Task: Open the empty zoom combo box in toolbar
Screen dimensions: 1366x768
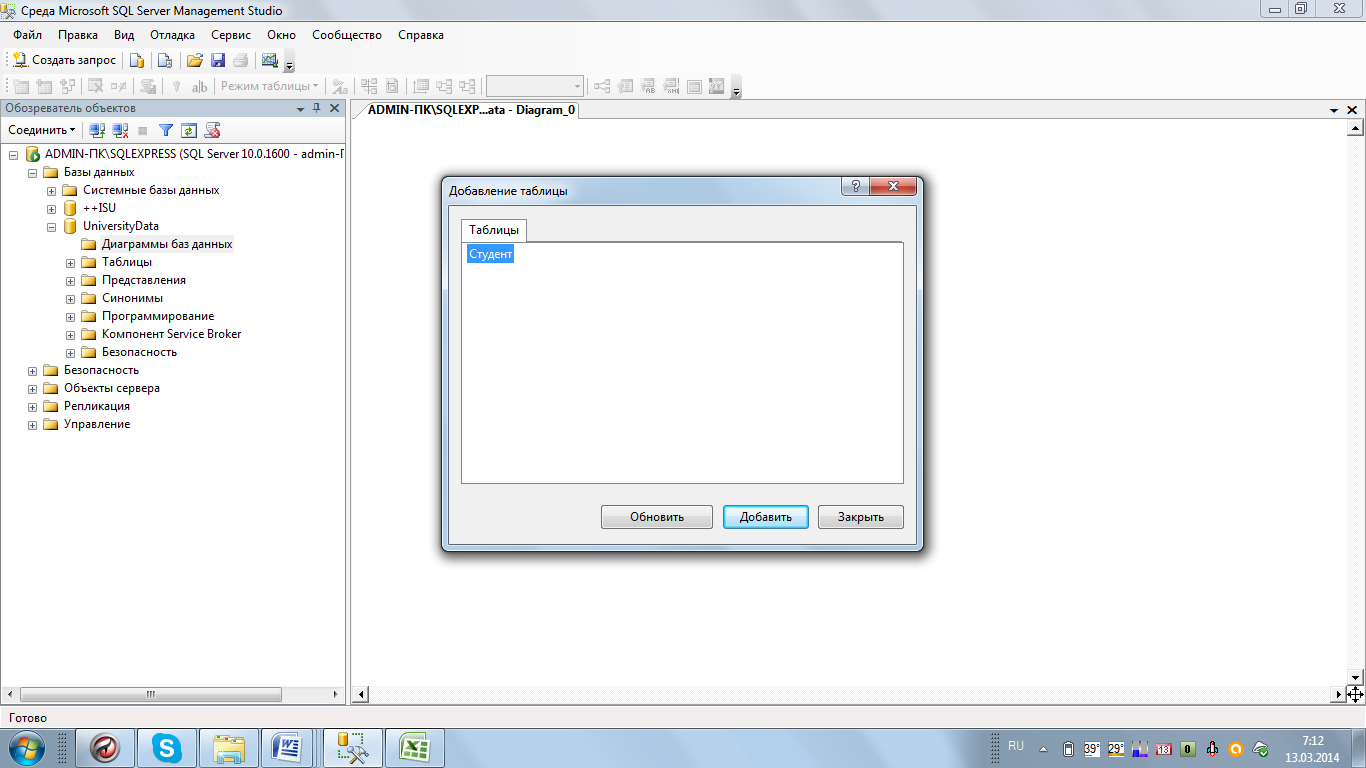Action: (534, 86)
